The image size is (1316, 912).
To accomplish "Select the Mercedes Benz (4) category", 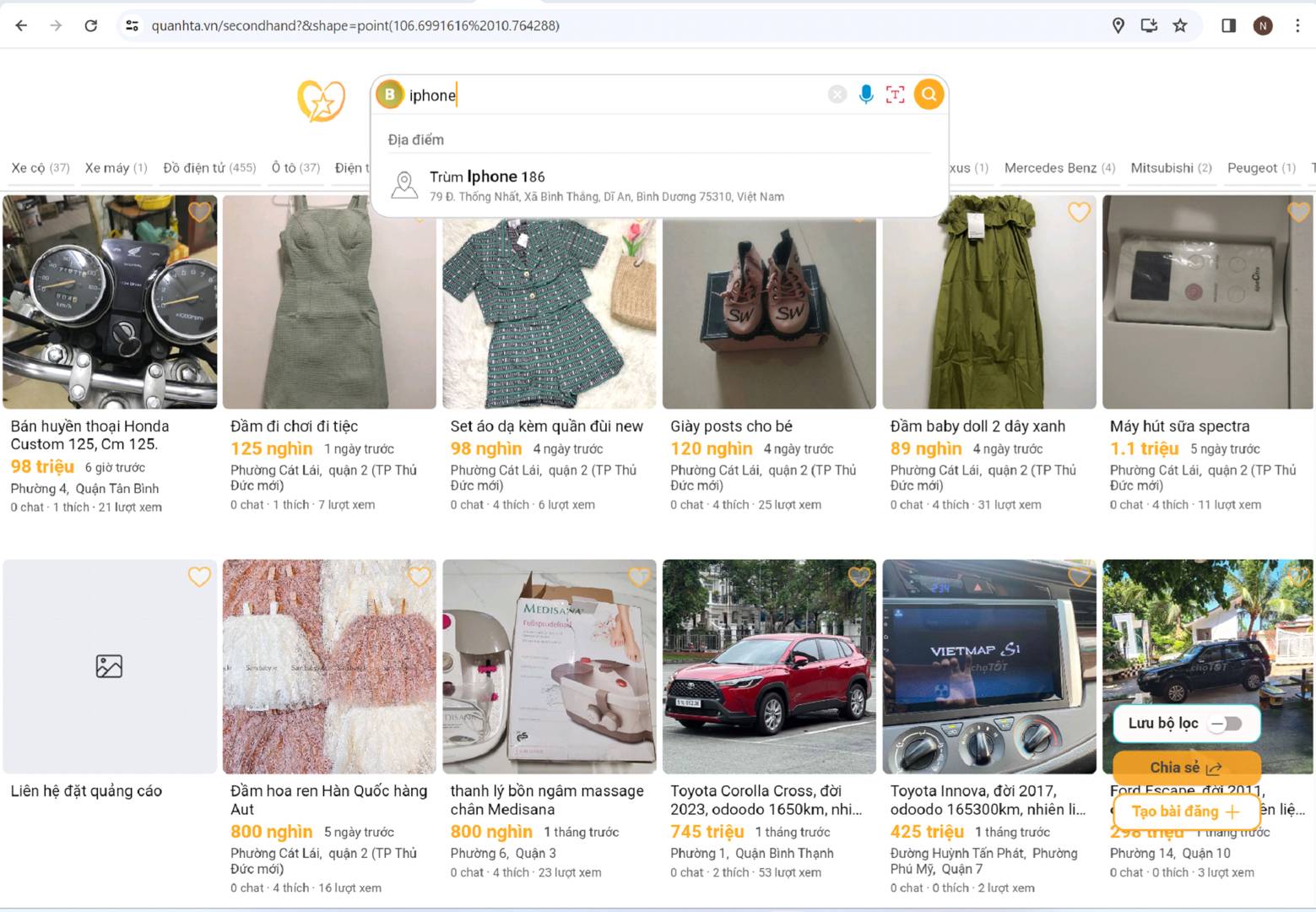I will 1059,168.
